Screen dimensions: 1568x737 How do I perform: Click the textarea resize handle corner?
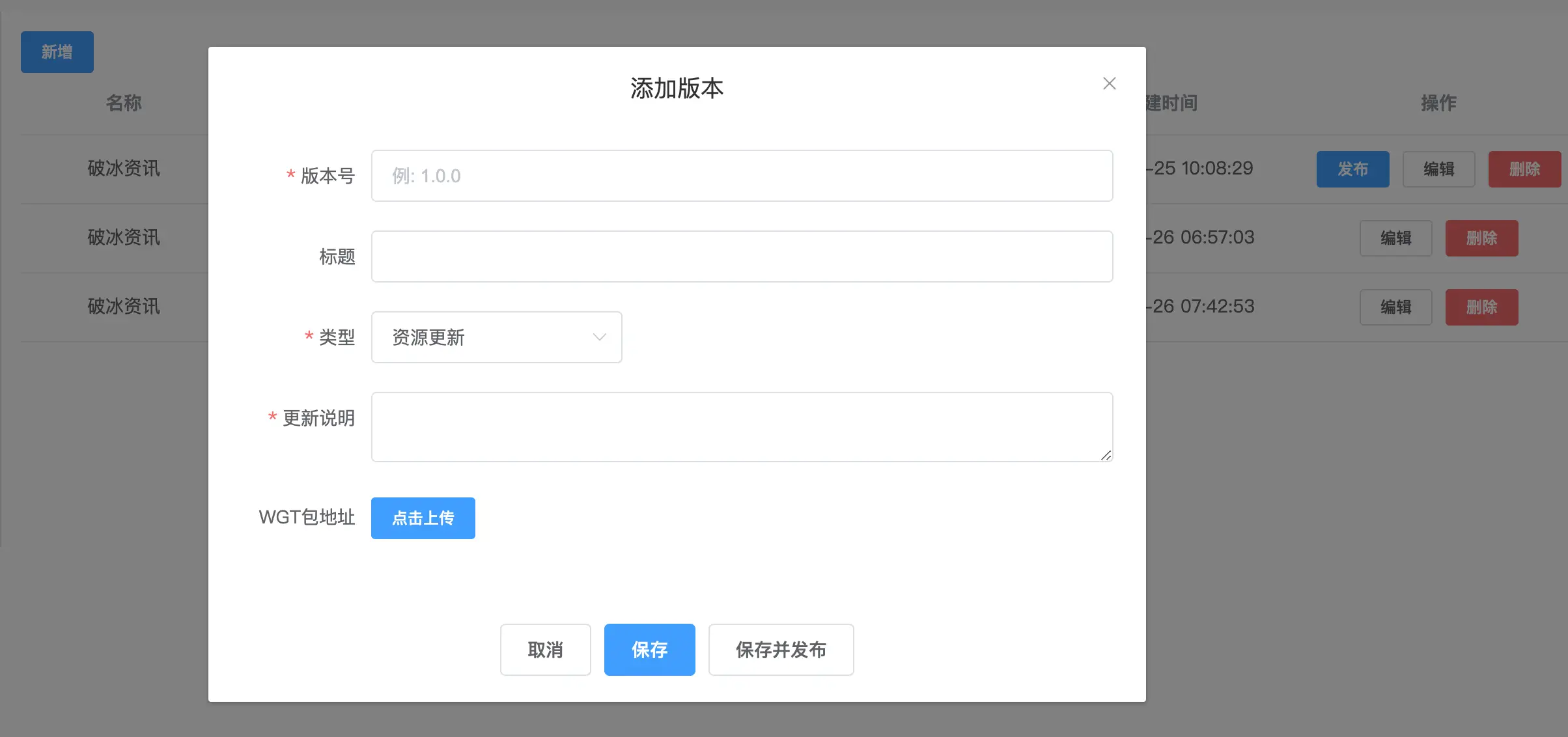pos(1106,455)
